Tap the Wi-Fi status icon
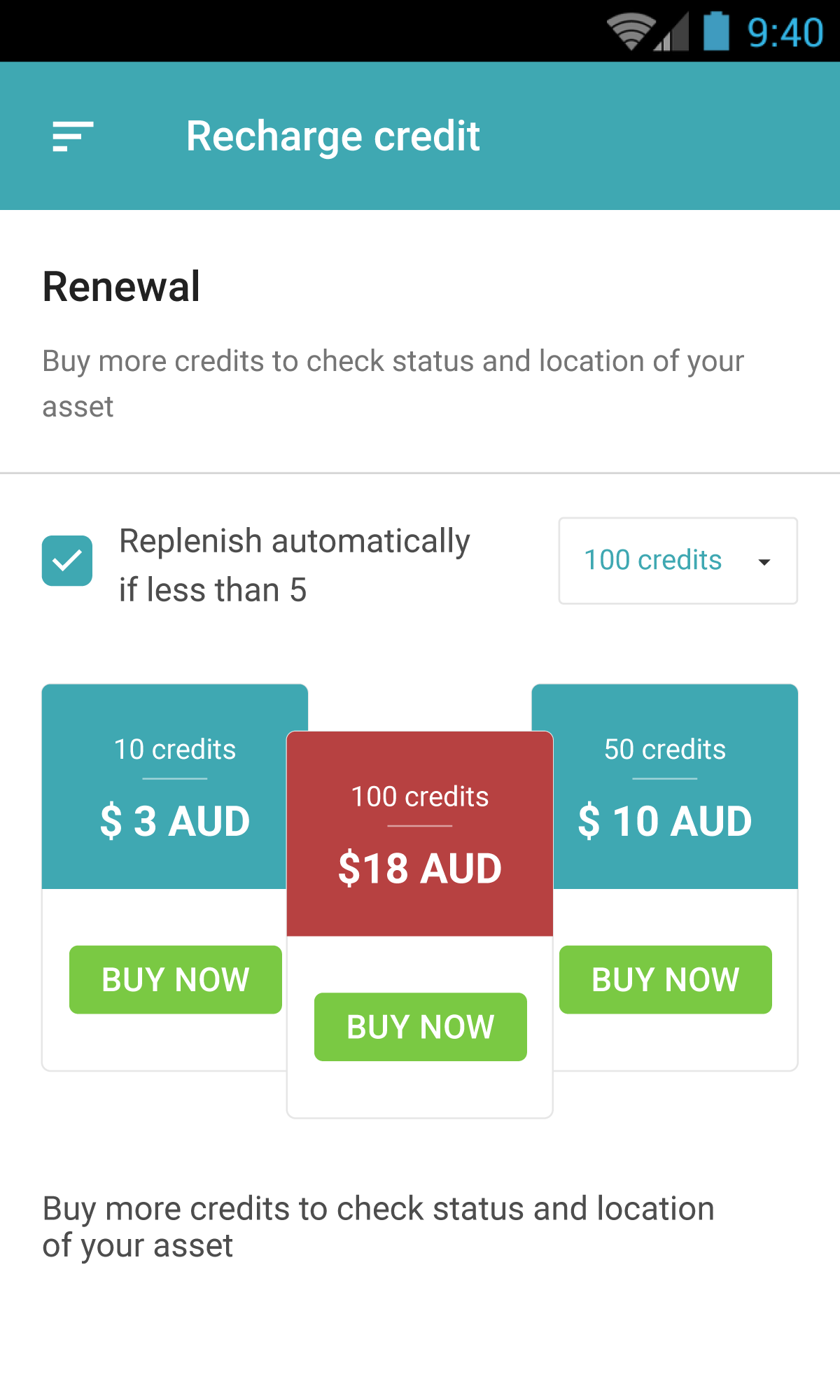Viewport: 840px width, 1400px height. 630,33
